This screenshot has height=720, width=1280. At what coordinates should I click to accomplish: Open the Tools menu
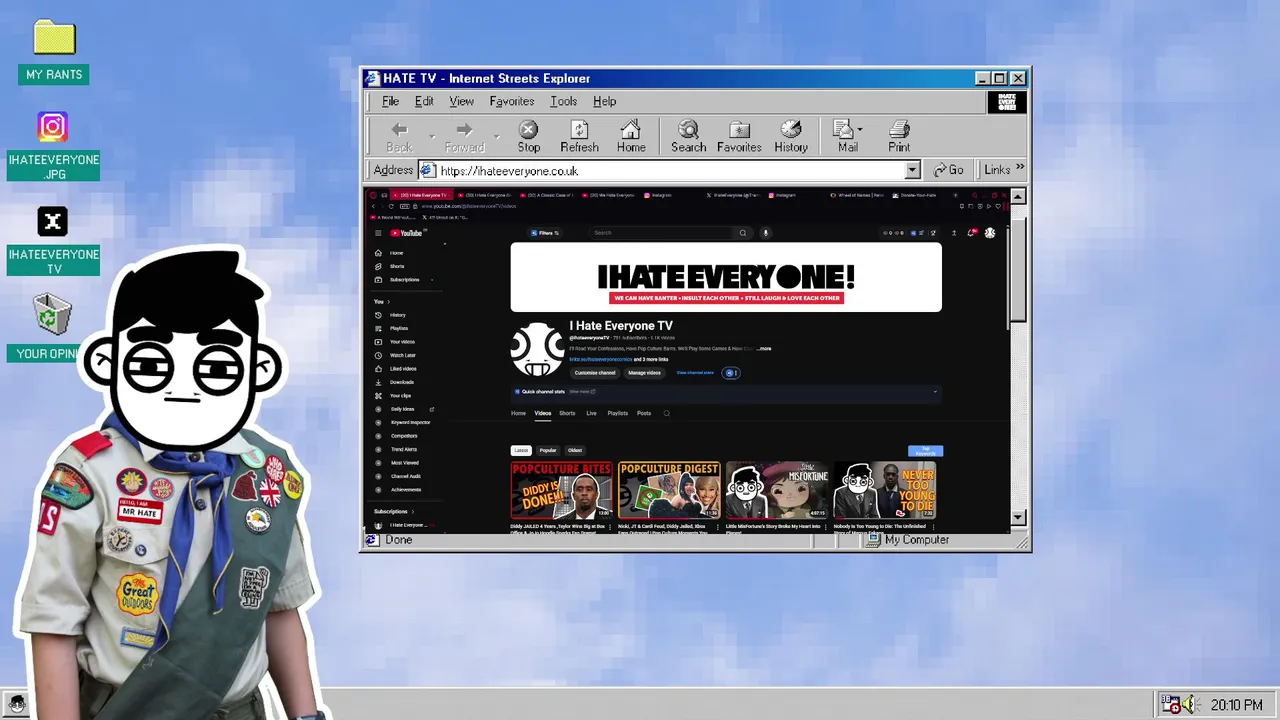coord(563,101)
